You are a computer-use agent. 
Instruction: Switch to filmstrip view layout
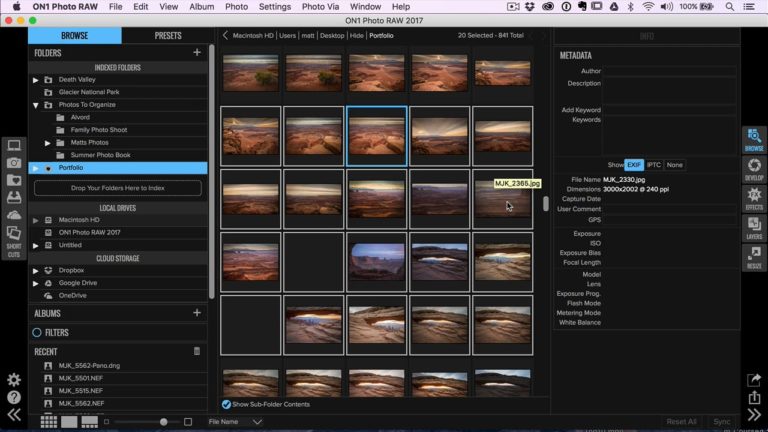(90, 422)
